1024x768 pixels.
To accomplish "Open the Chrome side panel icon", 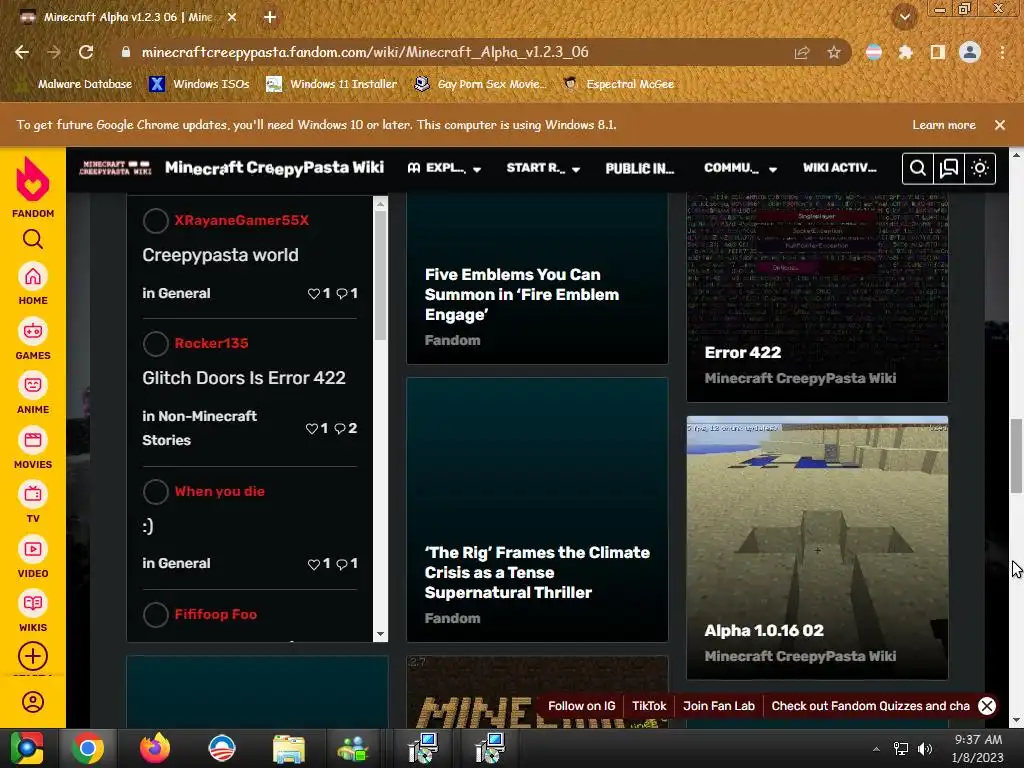I will click(937, 52).
